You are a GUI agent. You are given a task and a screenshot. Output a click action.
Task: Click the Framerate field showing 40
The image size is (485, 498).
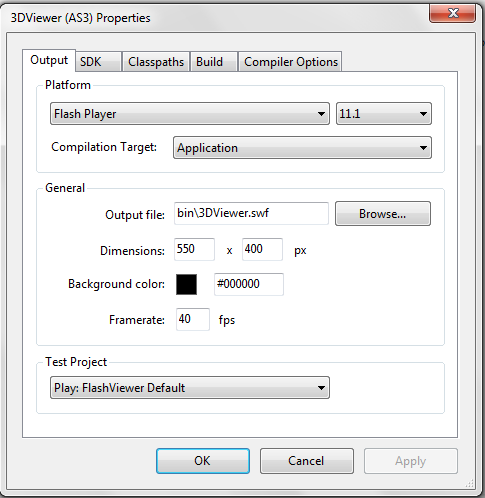pyautogui.click(x=193, y=319)
